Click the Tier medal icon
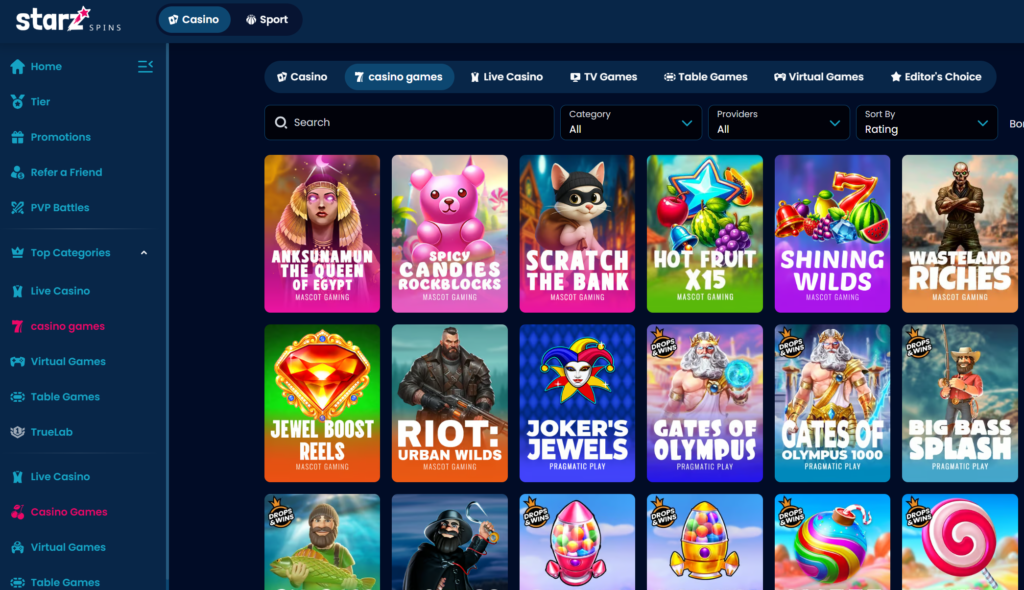 point(18,102)
